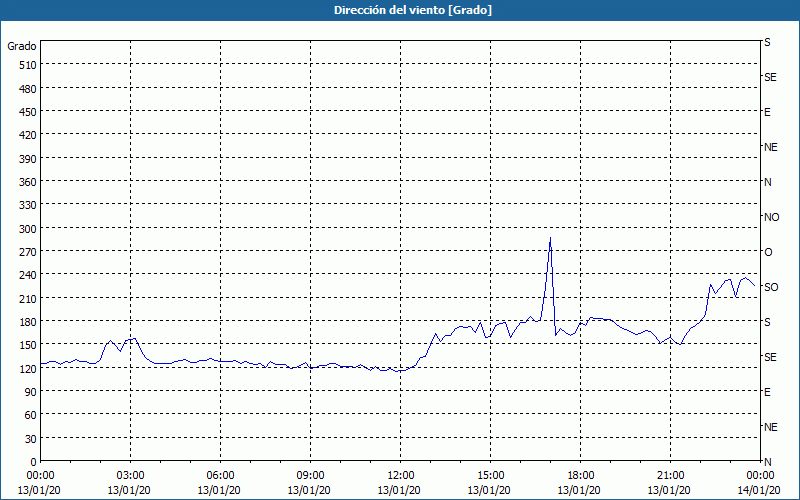Screen dimensions: 800x500
Task: Select the 'N' compass label at 360 level
Action: [x=767, y=182]
